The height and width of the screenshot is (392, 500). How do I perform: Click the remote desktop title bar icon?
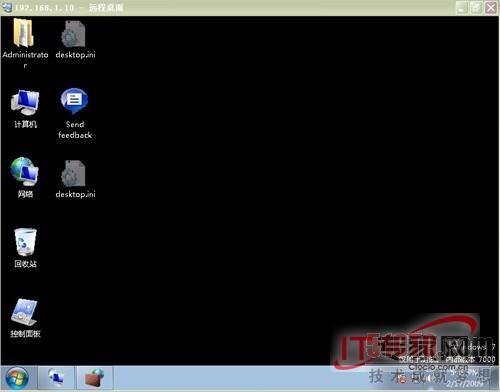[7, 7]
